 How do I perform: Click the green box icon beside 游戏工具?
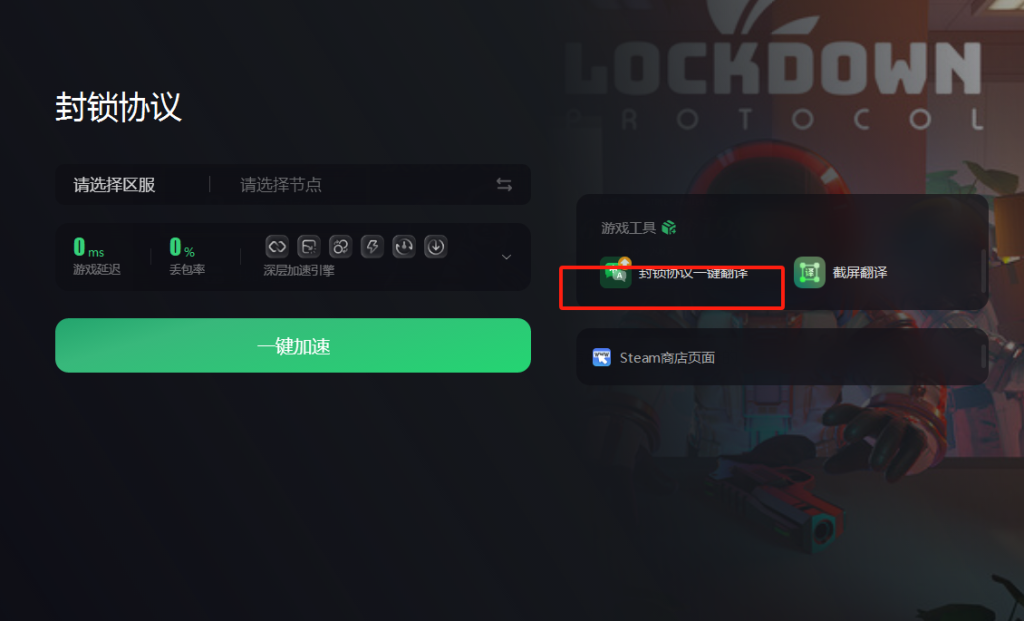[669, 227]
